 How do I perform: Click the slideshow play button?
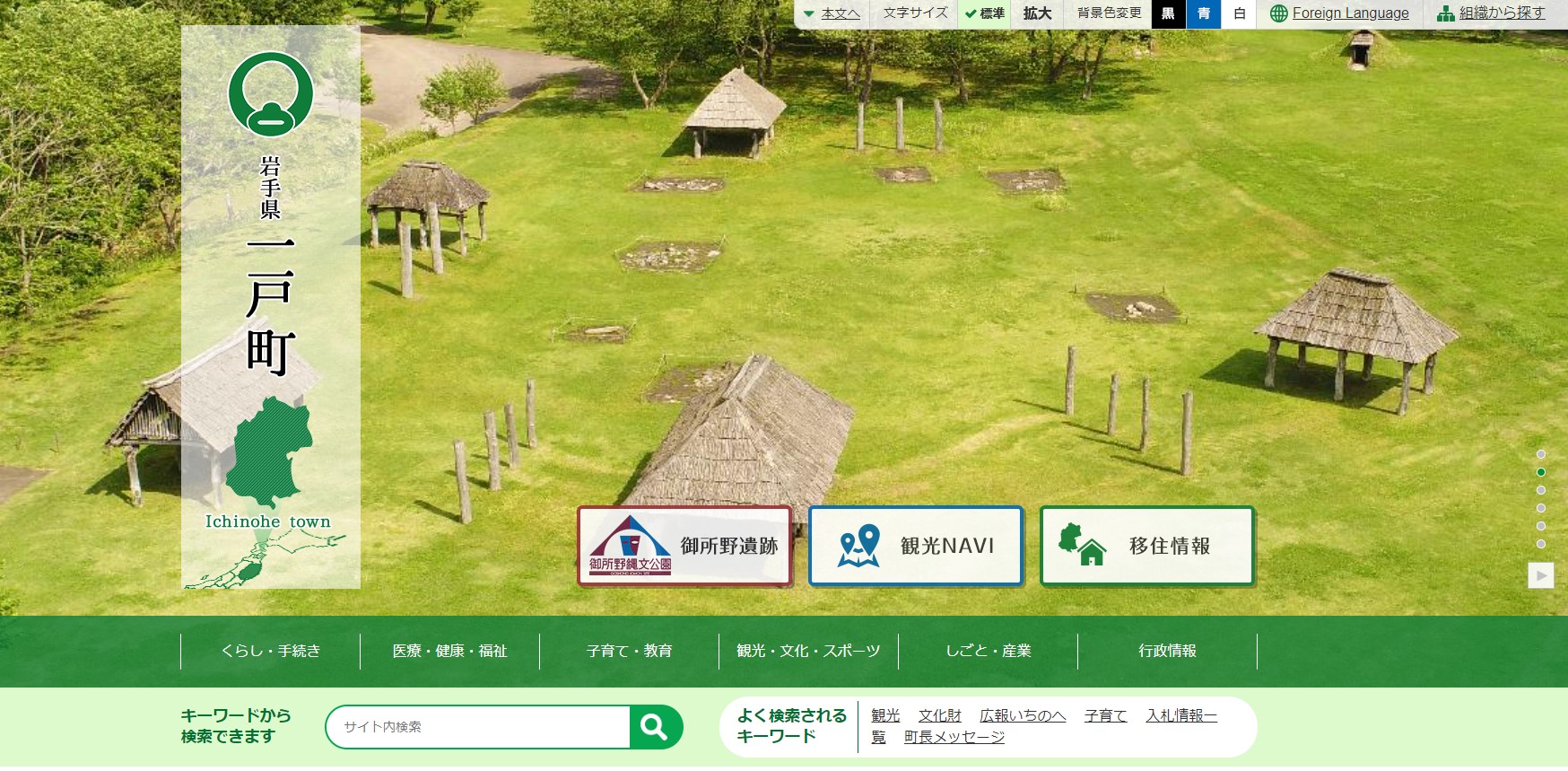click(1541, 575)
